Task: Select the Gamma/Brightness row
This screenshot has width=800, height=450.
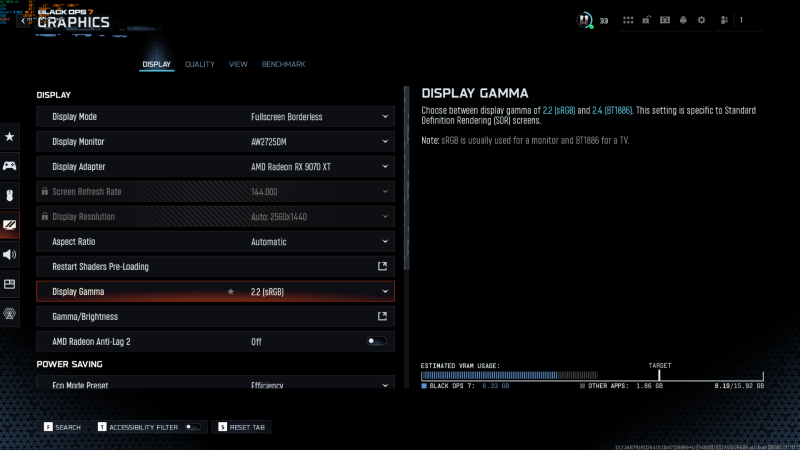Action: (215, 316)
